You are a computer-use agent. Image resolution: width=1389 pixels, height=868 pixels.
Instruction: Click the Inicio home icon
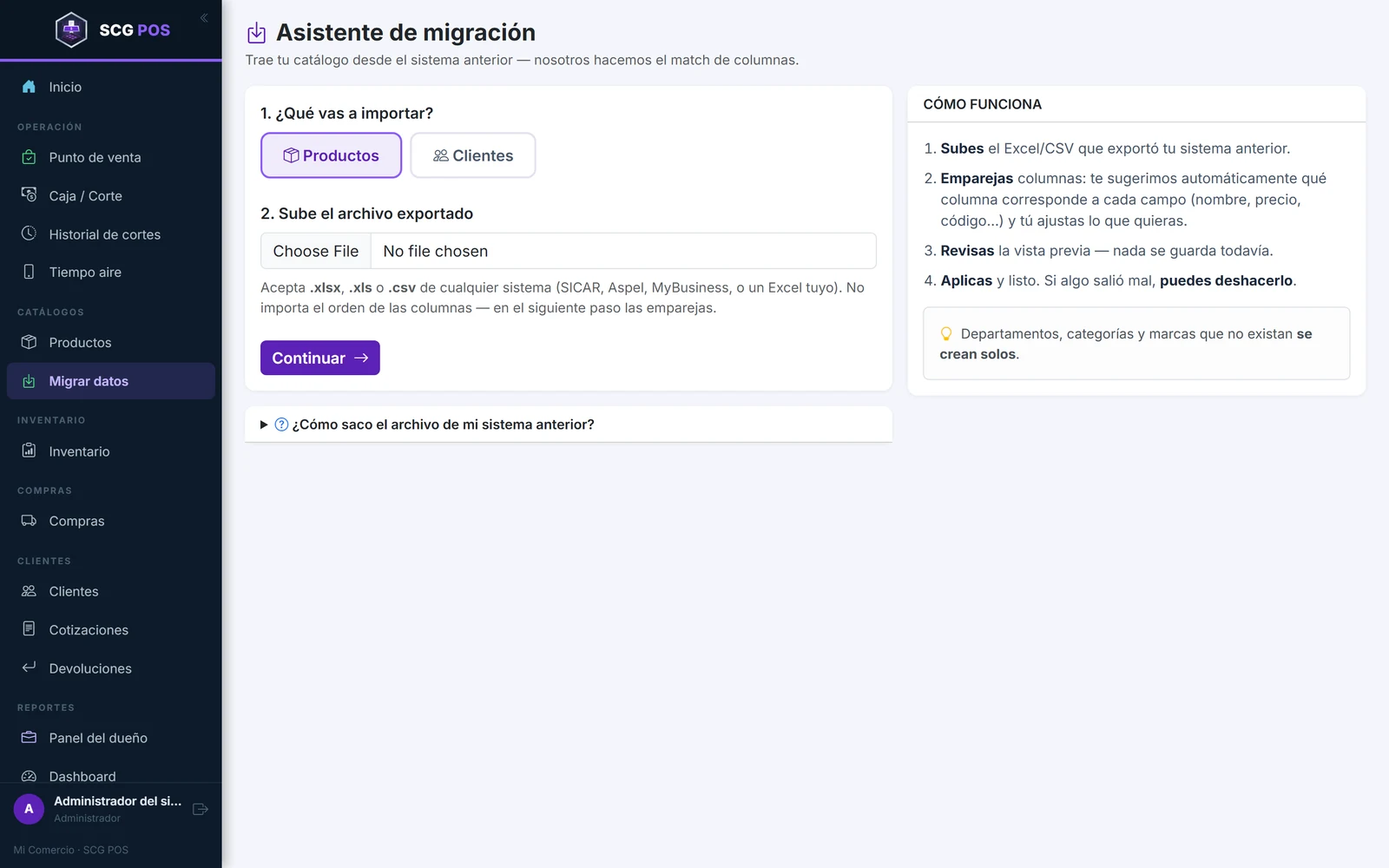click(x=29, y=87)
